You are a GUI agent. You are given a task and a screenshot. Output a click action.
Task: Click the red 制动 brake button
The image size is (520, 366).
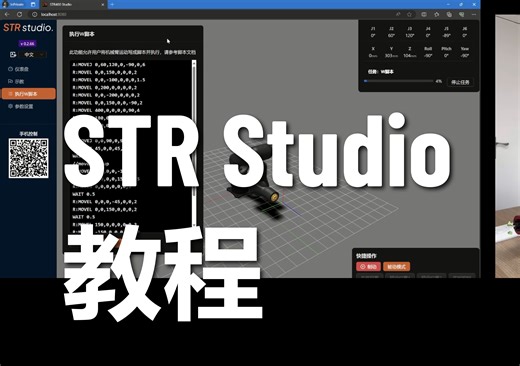point(368,266)
